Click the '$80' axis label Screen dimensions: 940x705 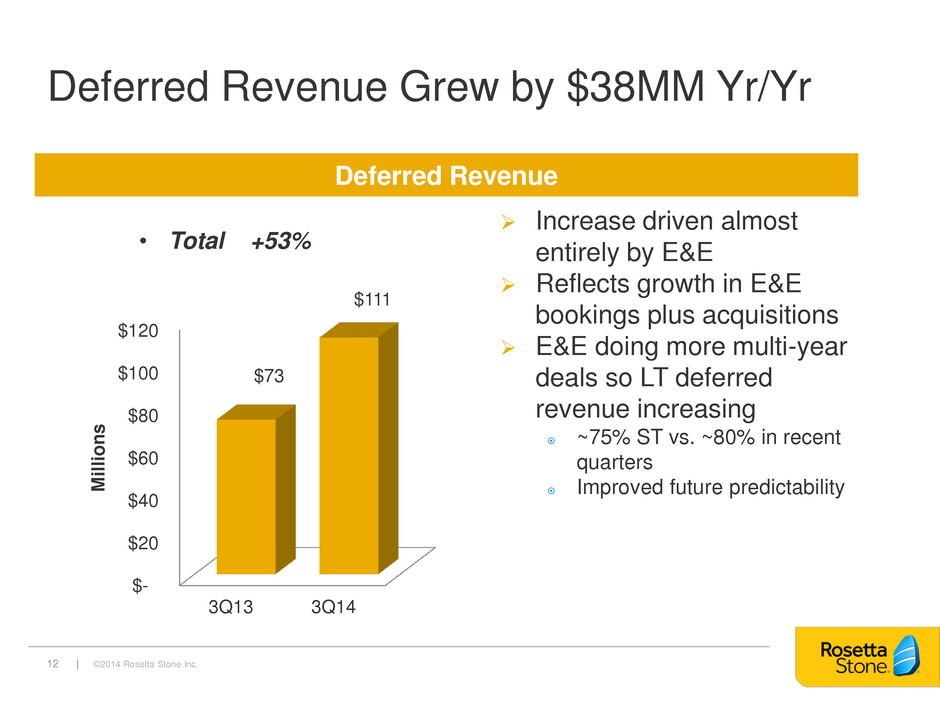[x=143, y=415]
